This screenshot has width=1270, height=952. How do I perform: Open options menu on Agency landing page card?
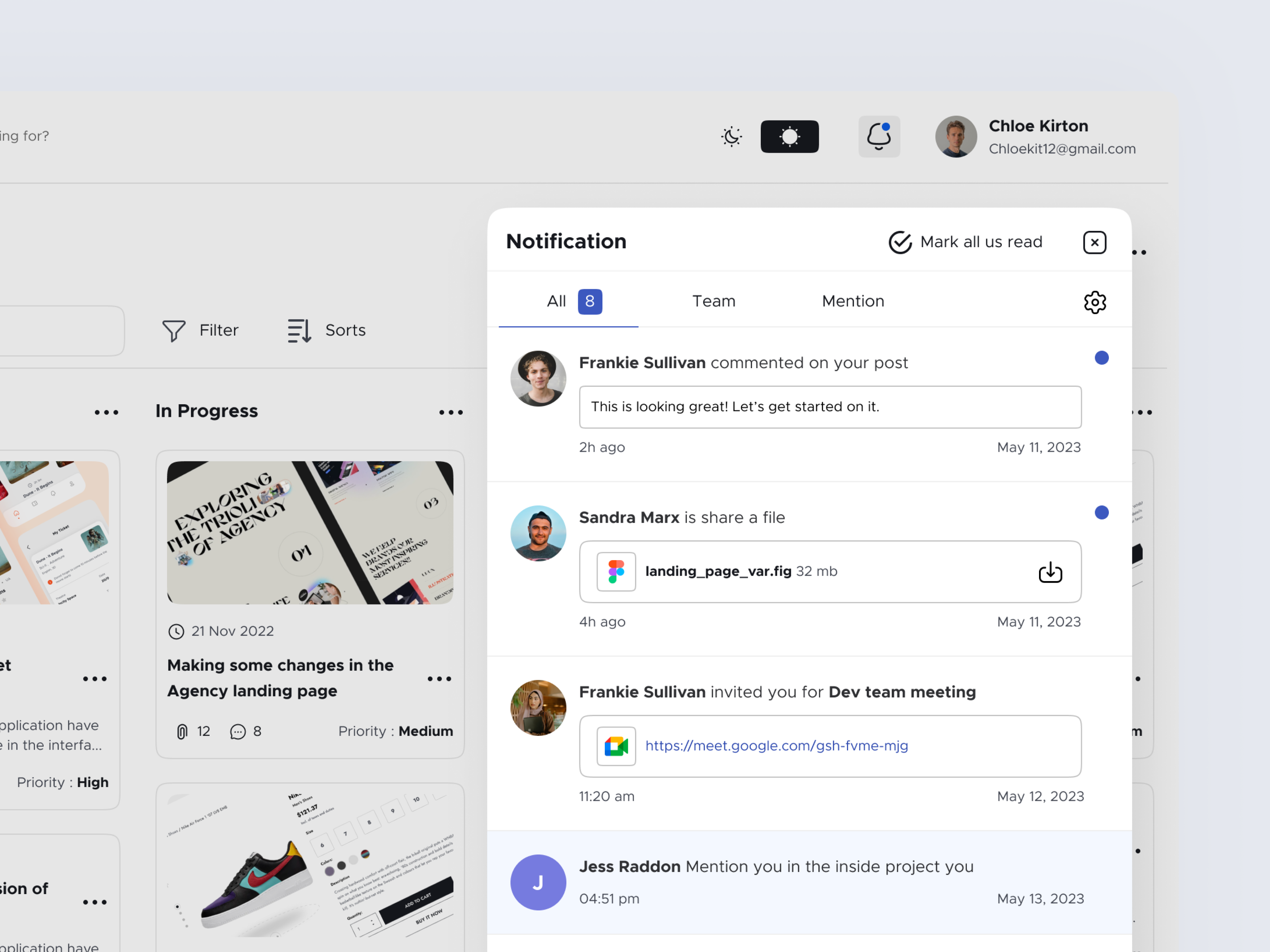pos(440,678)
